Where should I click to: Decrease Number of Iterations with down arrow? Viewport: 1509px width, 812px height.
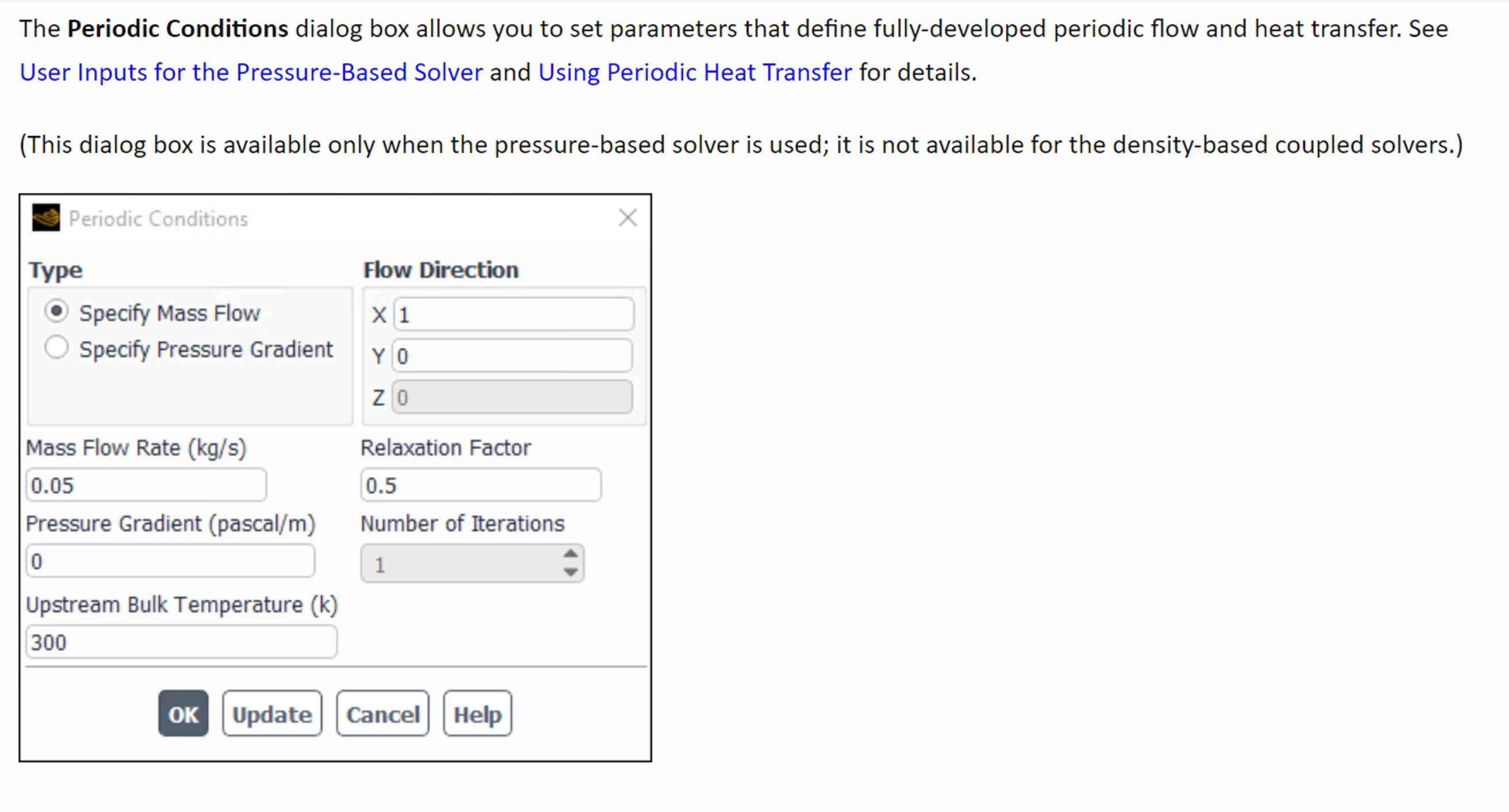click(570, 572)
